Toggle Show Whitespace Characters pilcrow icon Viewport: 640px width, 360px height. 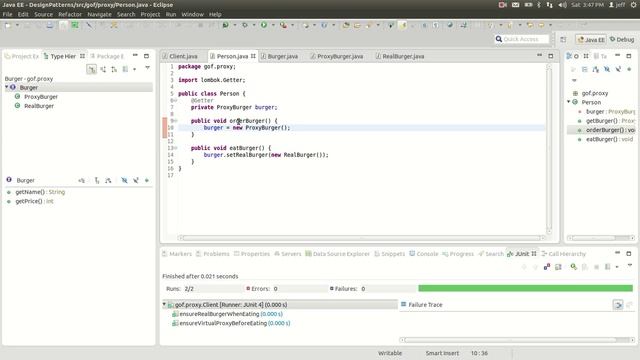coord(436,25)
